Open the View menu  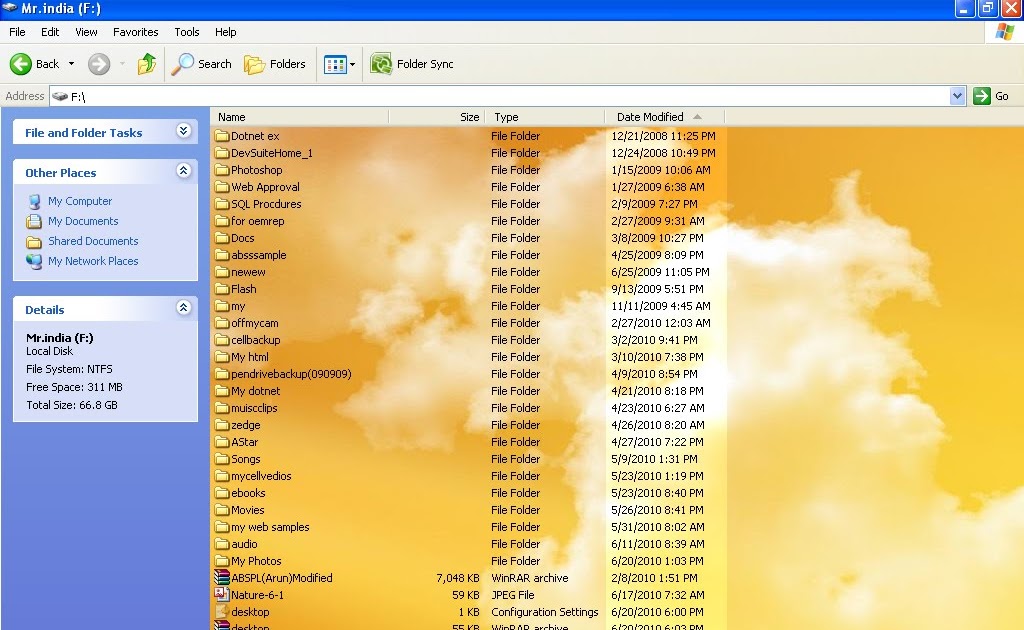coord(86,31)
